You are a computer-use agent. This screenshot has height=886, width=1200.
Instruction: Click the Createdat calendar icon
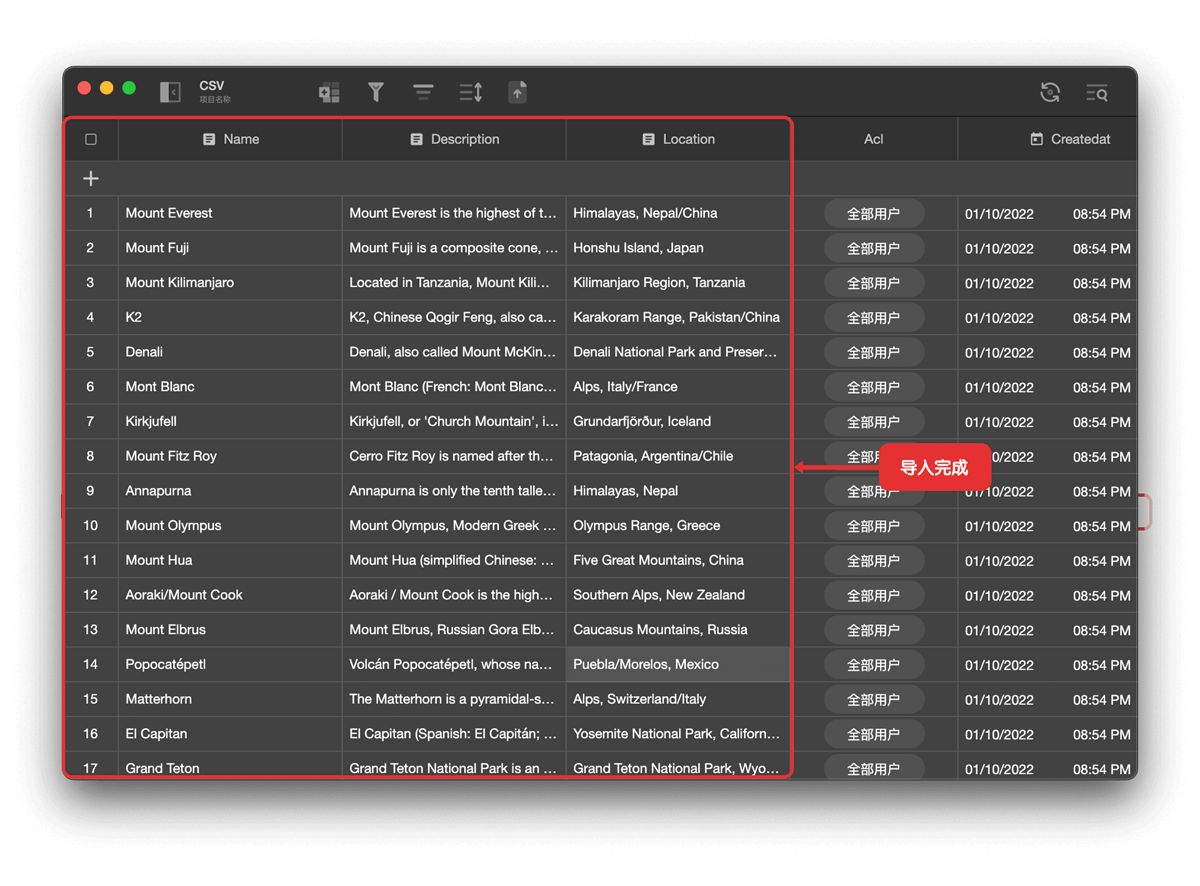point(1037,139)
